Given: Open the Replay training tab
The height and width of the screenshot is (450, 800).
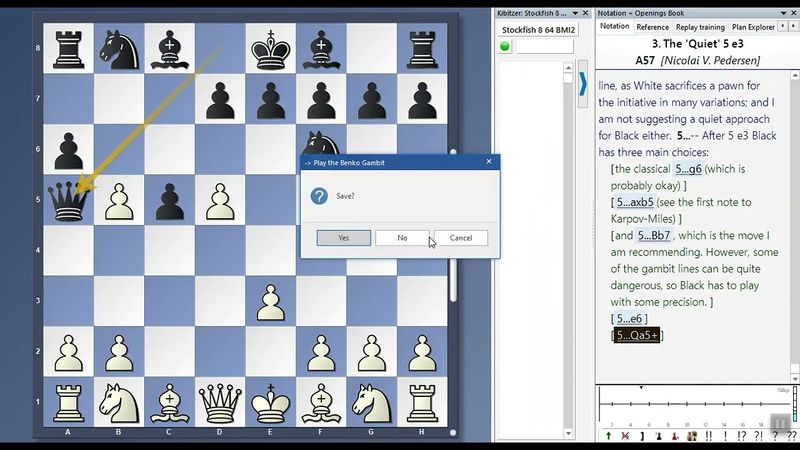Looking at the screenshot, I should (700, 27).
